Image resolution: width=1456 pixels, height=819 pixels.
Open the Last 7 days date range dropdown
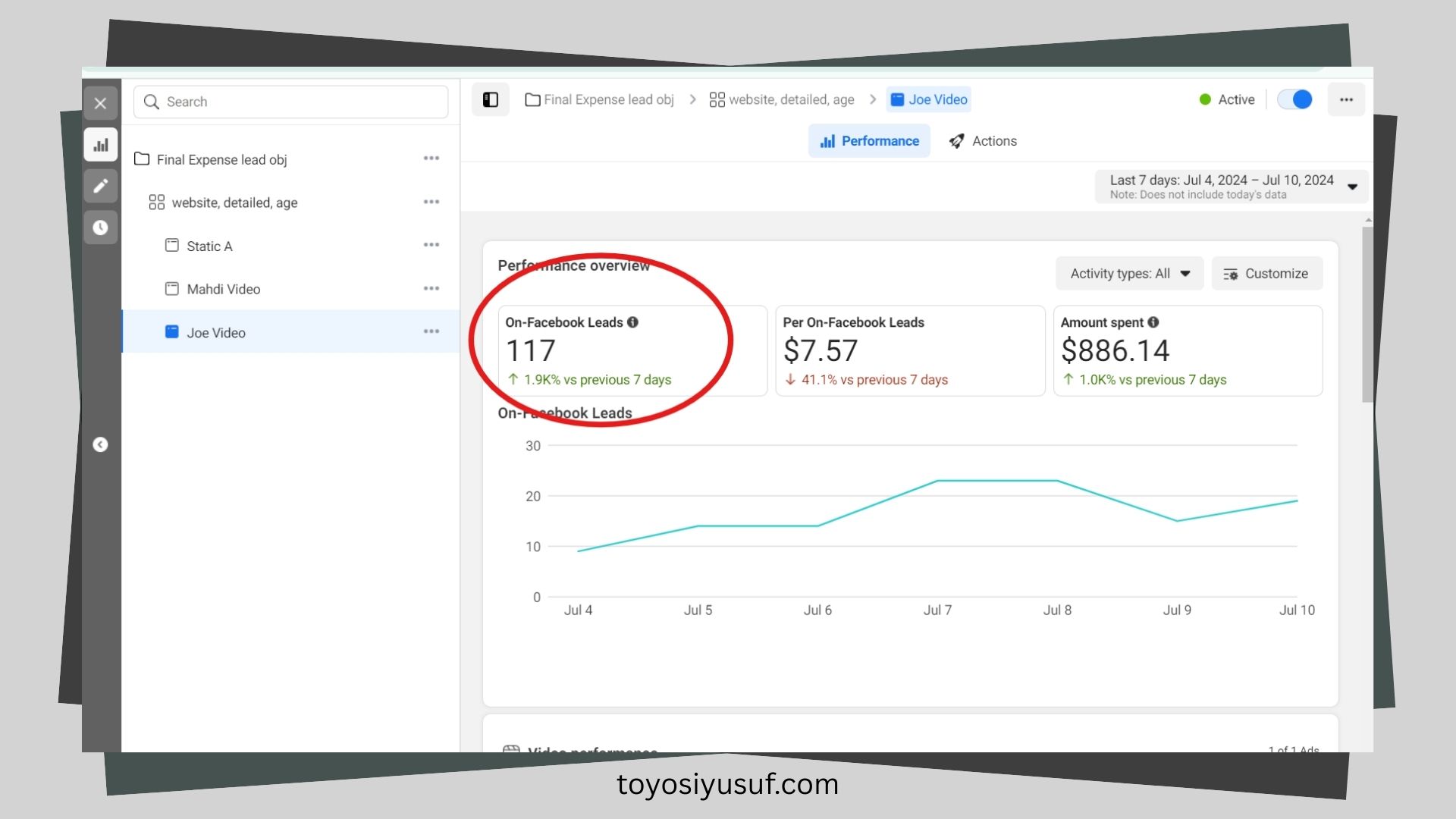pos(1232,187)
